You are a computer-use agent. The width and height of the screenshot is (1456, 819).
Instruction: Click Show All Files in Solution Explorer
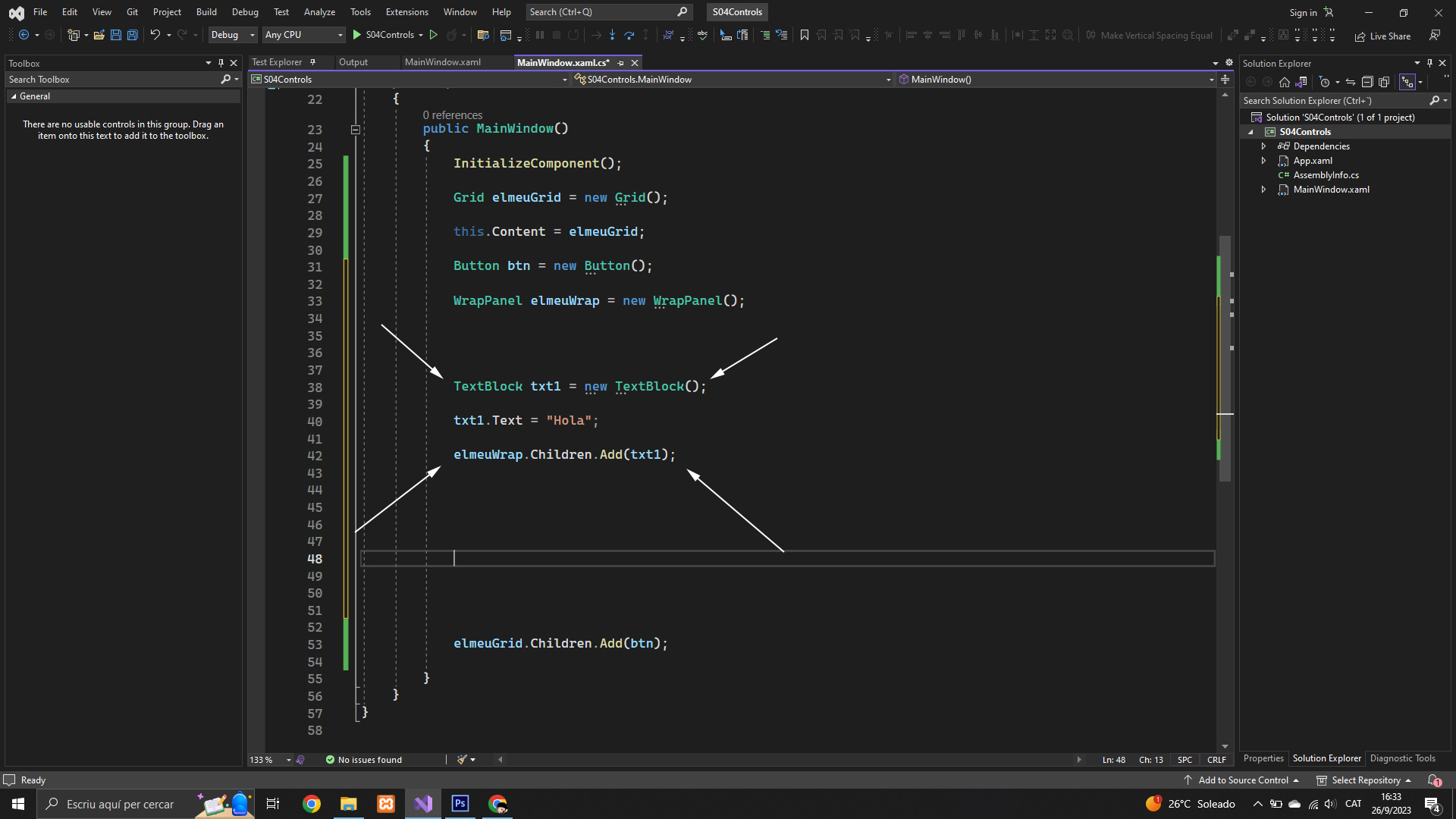click(x=1384, y=82)
